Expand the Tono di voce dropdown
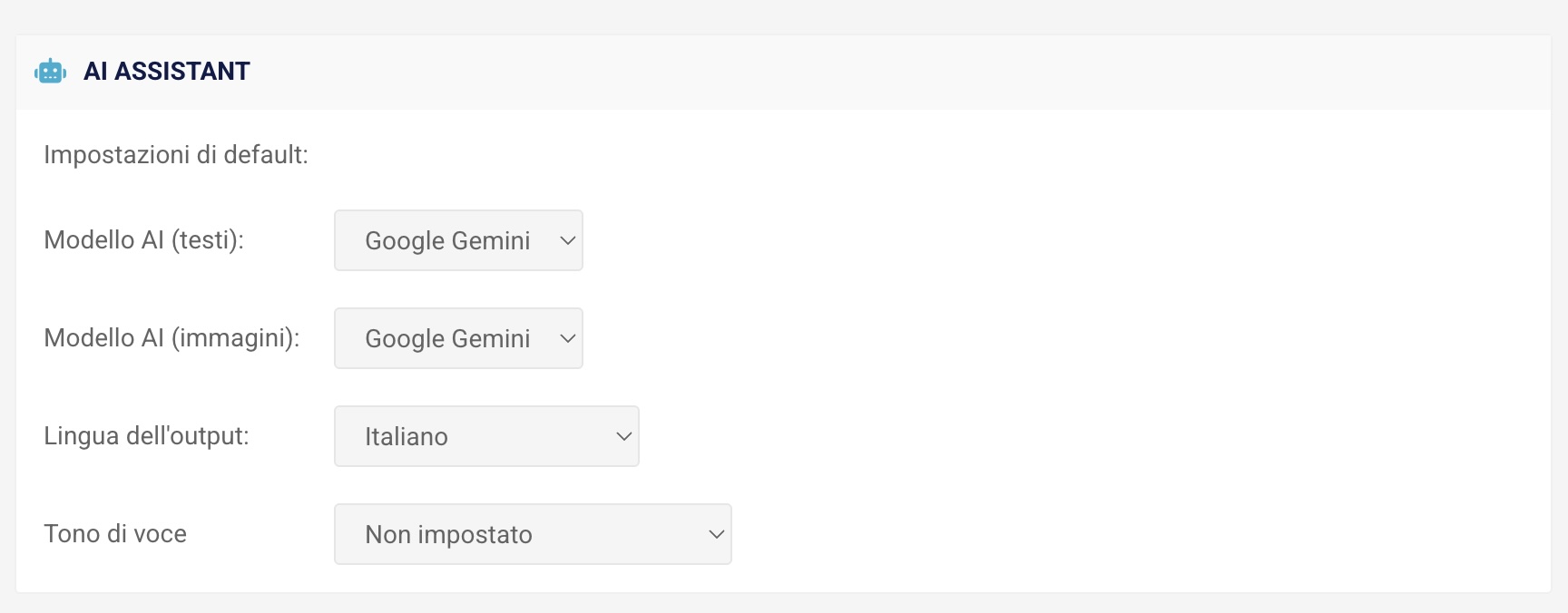This screenshot has height=613, width=1568. coord(533,534)
